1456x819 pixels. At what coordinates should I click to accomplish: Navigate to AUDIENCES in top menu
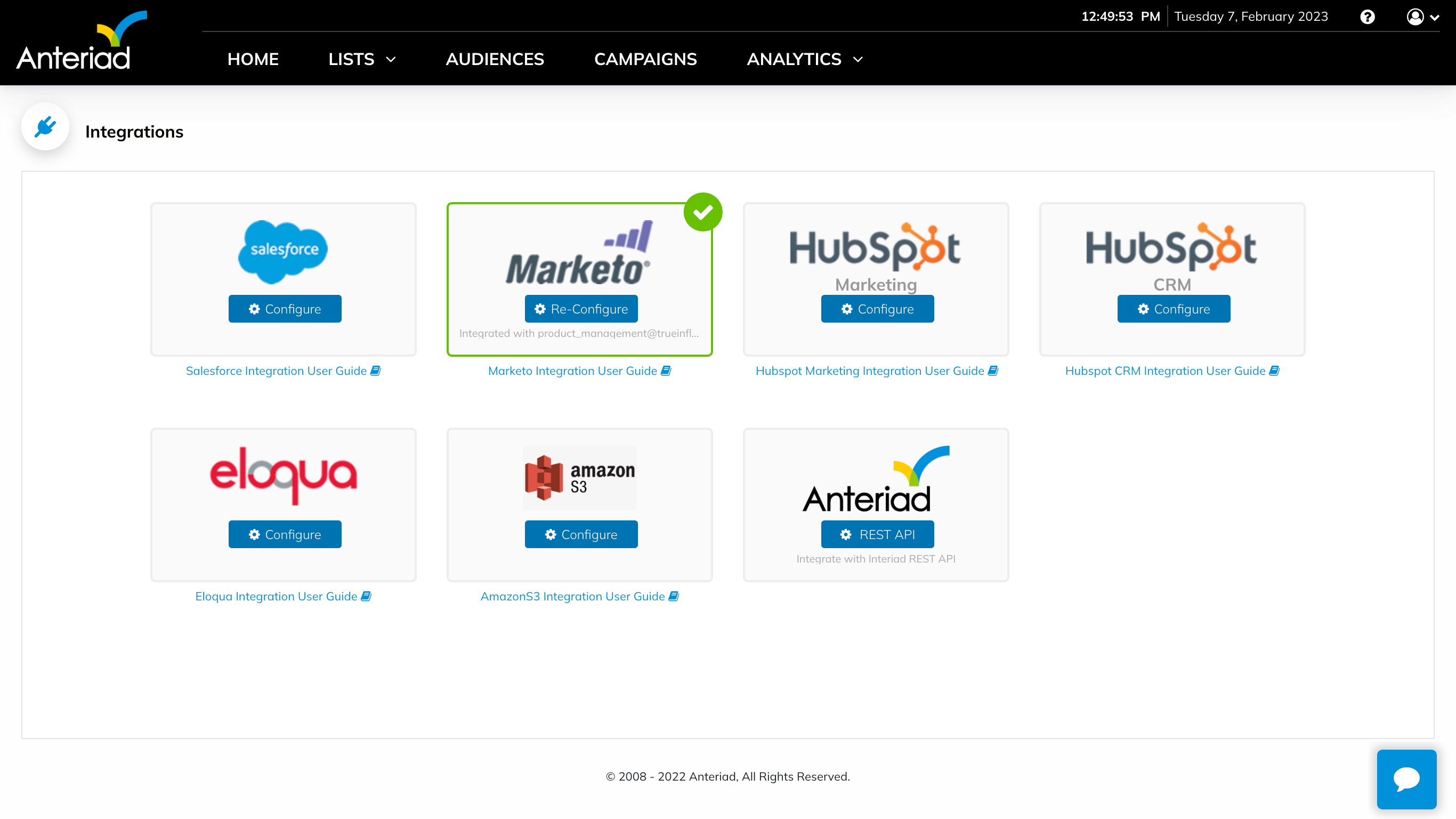pyautogui.click(x=495, y=59)
